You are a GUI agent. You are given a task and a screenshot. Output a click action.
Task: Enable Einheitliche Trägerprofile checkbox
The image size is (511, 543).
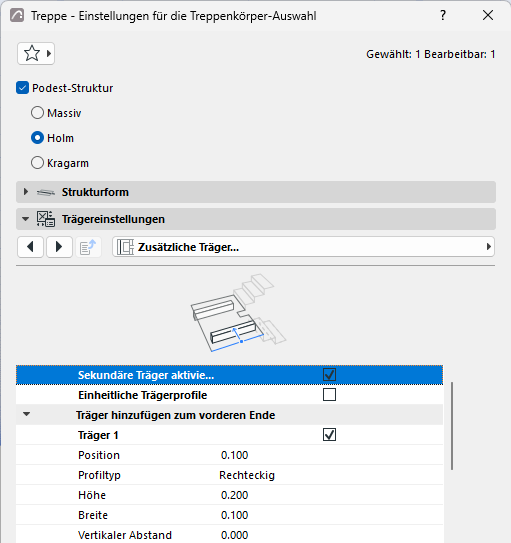(329, 395)
